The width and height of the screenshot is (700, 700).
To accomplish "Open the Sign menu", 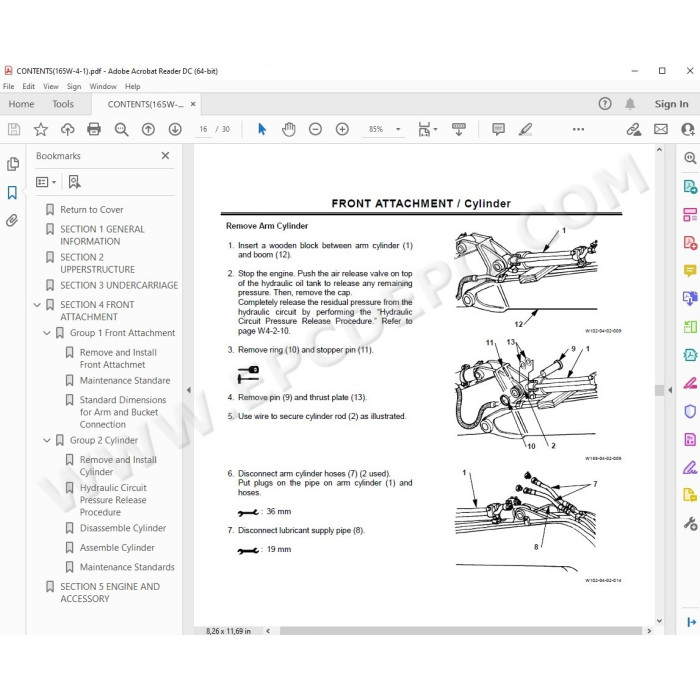I will click(74, 87).
